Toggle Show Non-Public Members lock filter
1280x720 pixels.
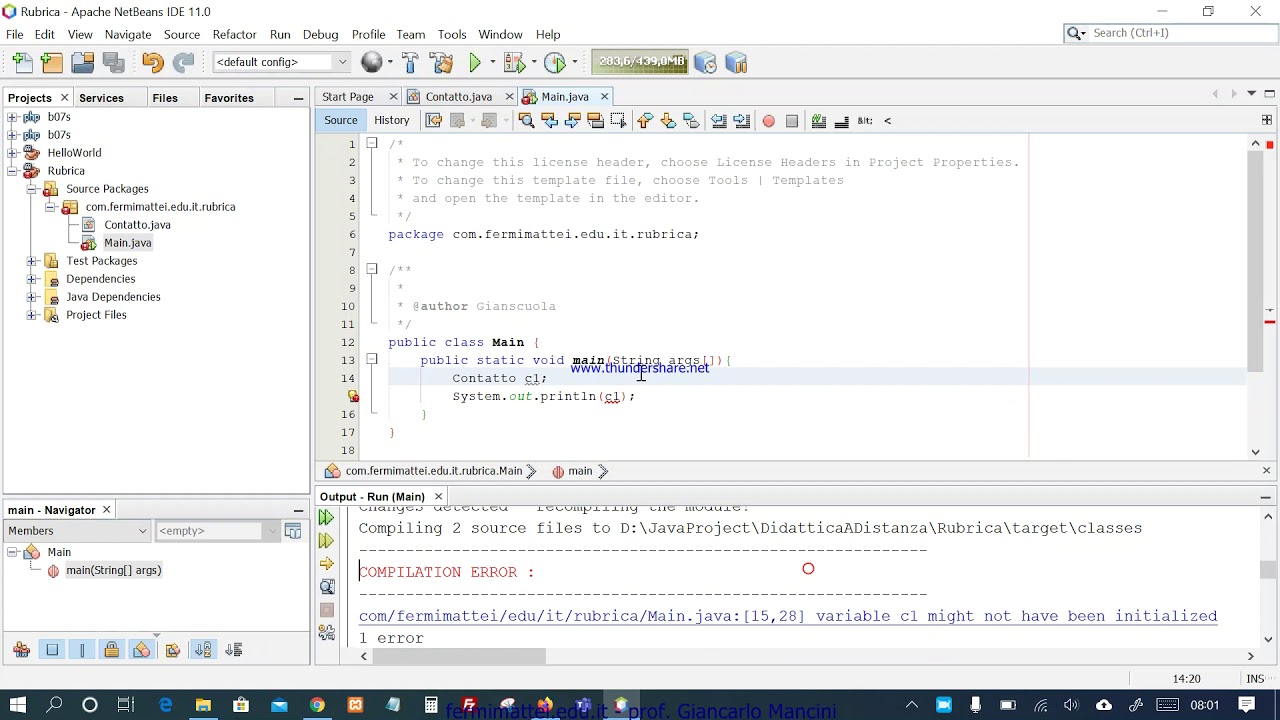[111, 650]
